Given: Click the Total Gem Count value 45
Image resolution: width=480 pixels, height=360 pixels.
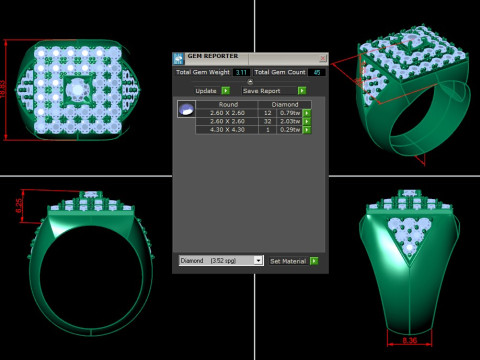Looking at the screenshot, I should pos(317,72).
